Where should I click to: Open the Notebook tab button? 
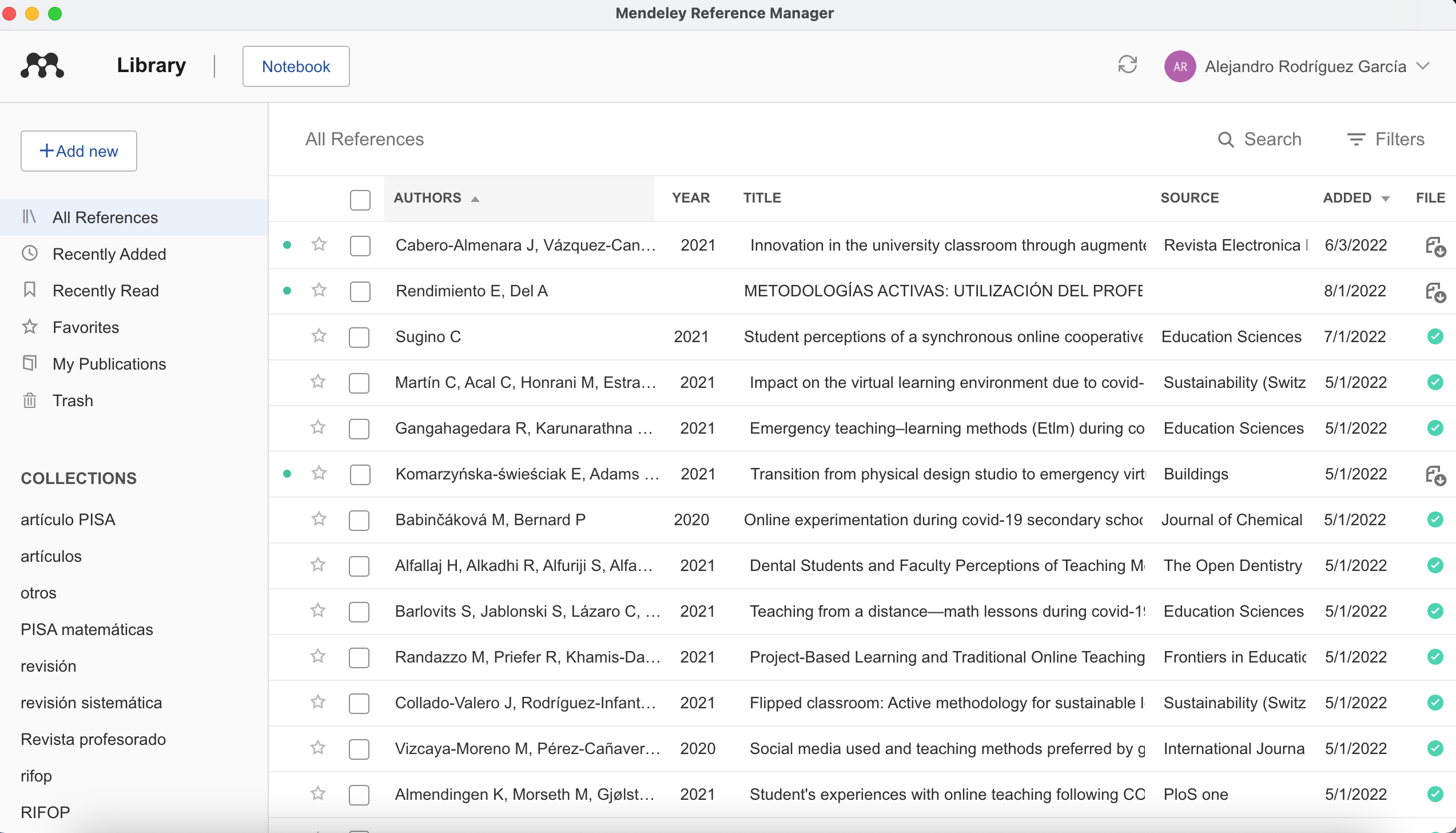click(296, 66)
